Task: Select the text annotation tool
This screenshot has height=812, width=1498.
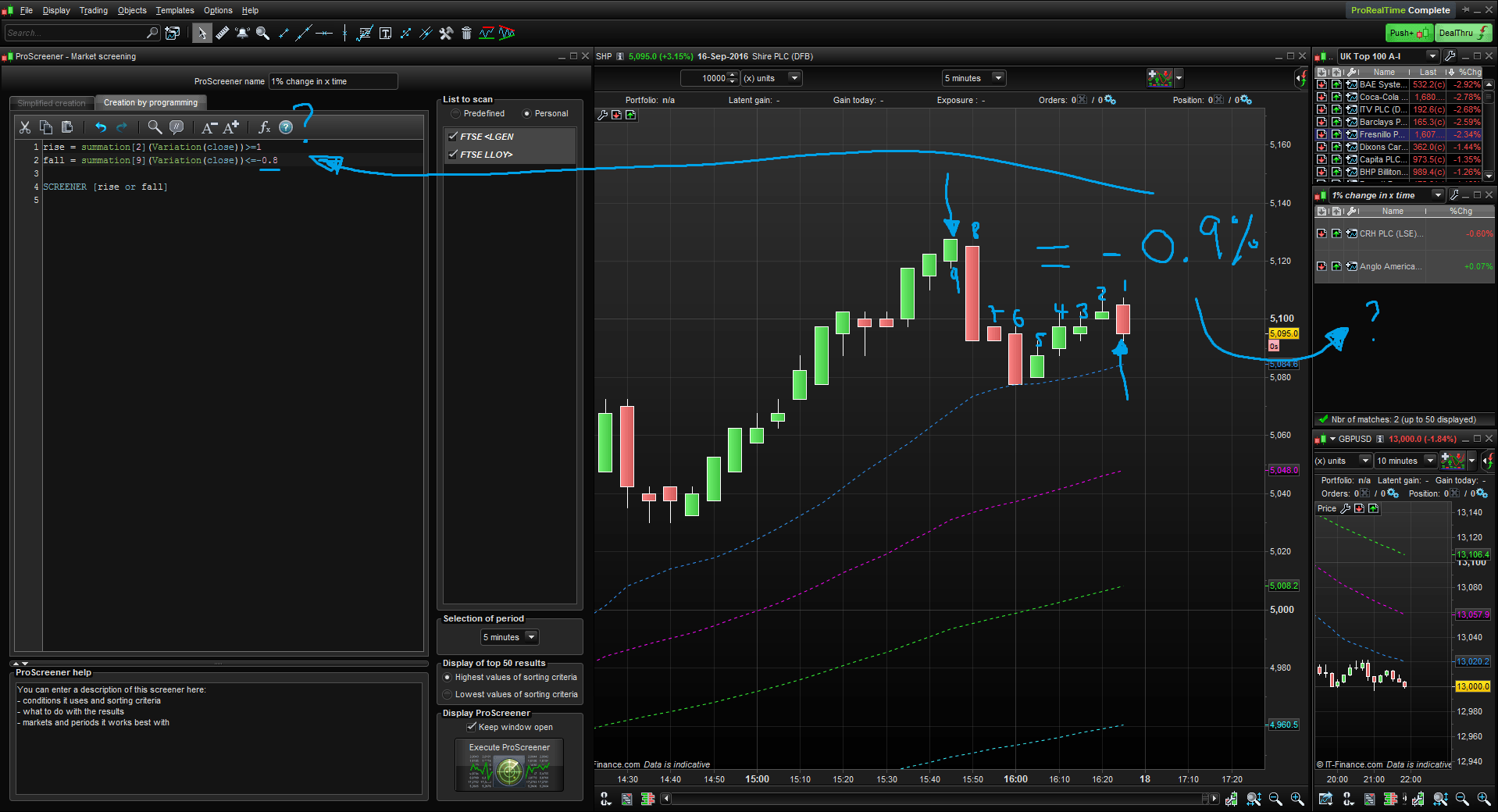Action: [385, 33]
